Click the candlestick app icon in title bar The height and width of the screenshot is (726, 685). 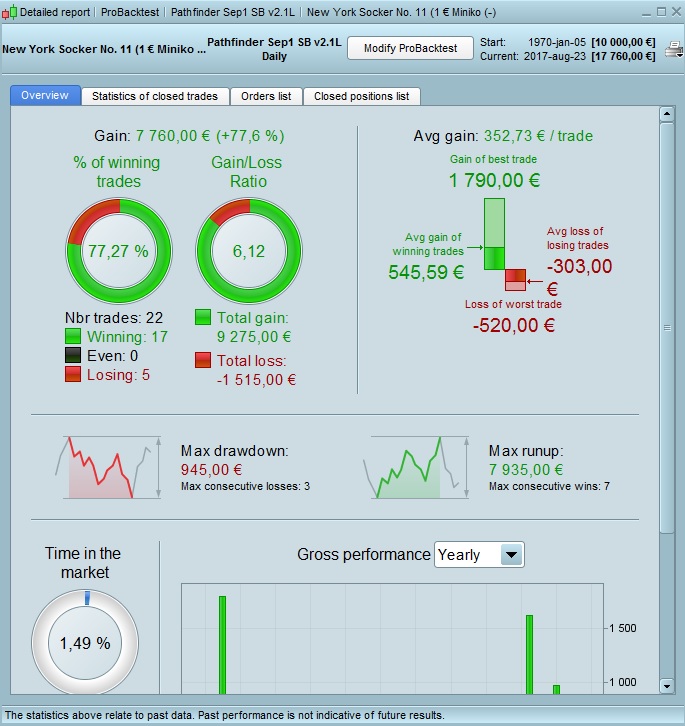pyautogui.click(x=9, y=12)
